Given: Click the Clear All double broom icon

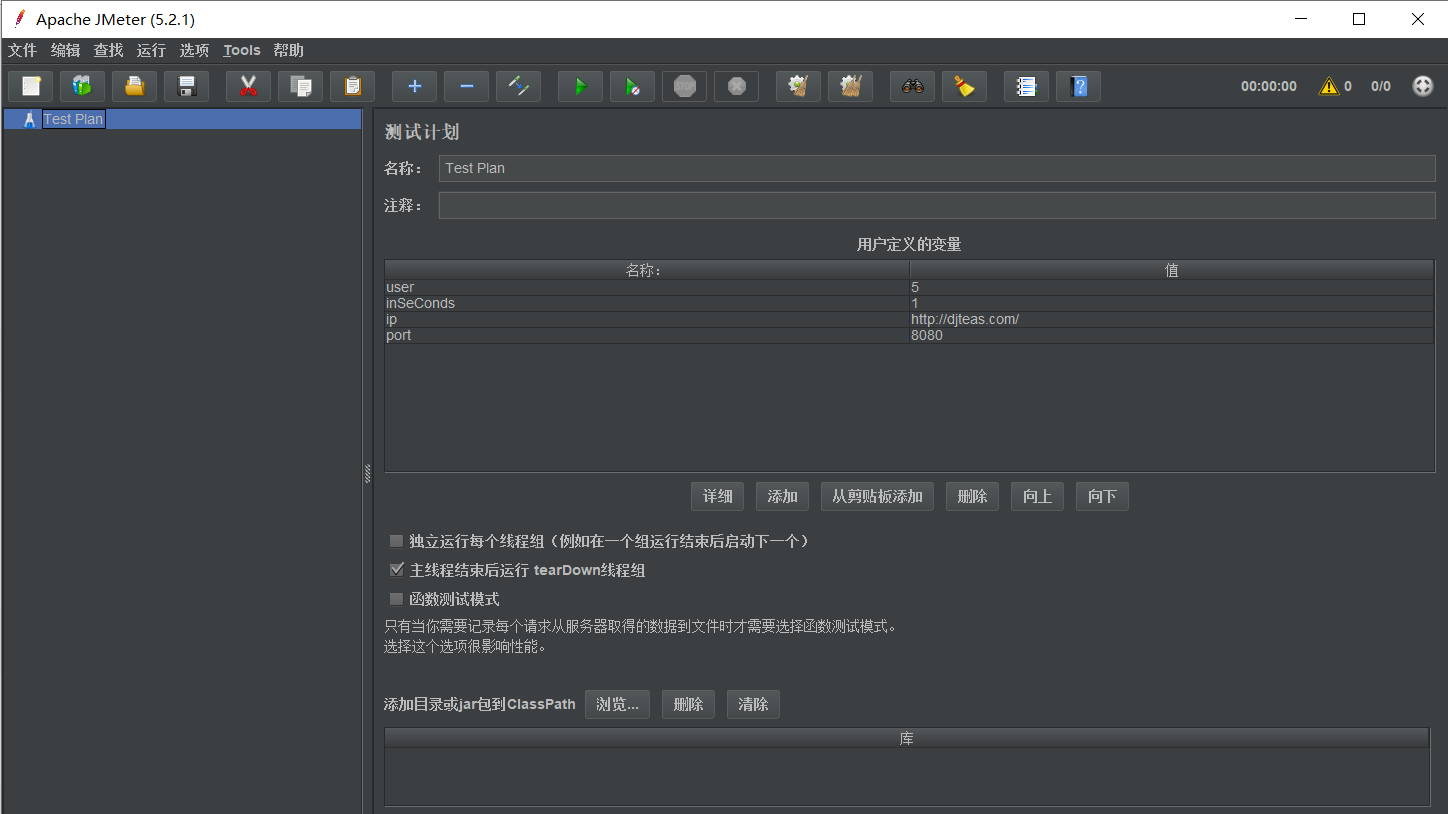Looking at the screenshot, I should pos(850,86).
